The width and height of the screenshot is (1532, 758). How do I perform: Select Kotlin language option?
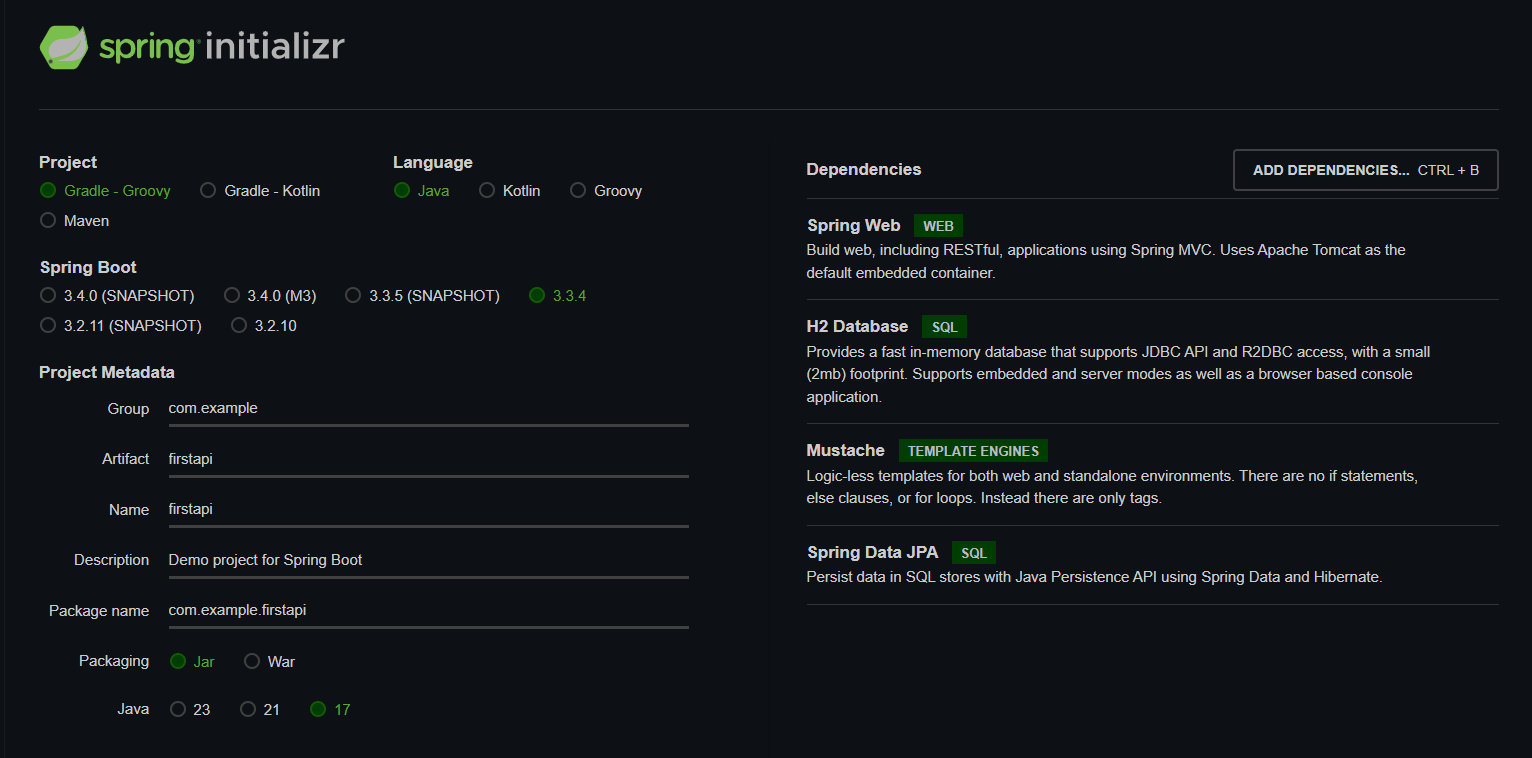pos(509,190)
